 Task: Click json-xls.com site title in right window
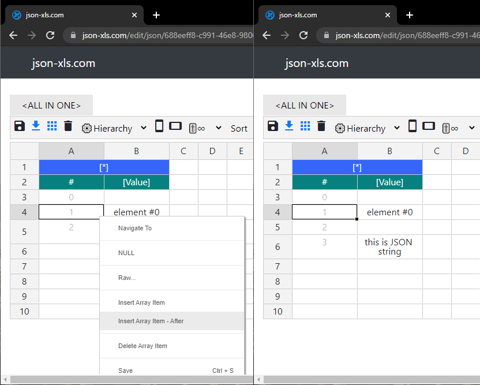tap(317, 63)
